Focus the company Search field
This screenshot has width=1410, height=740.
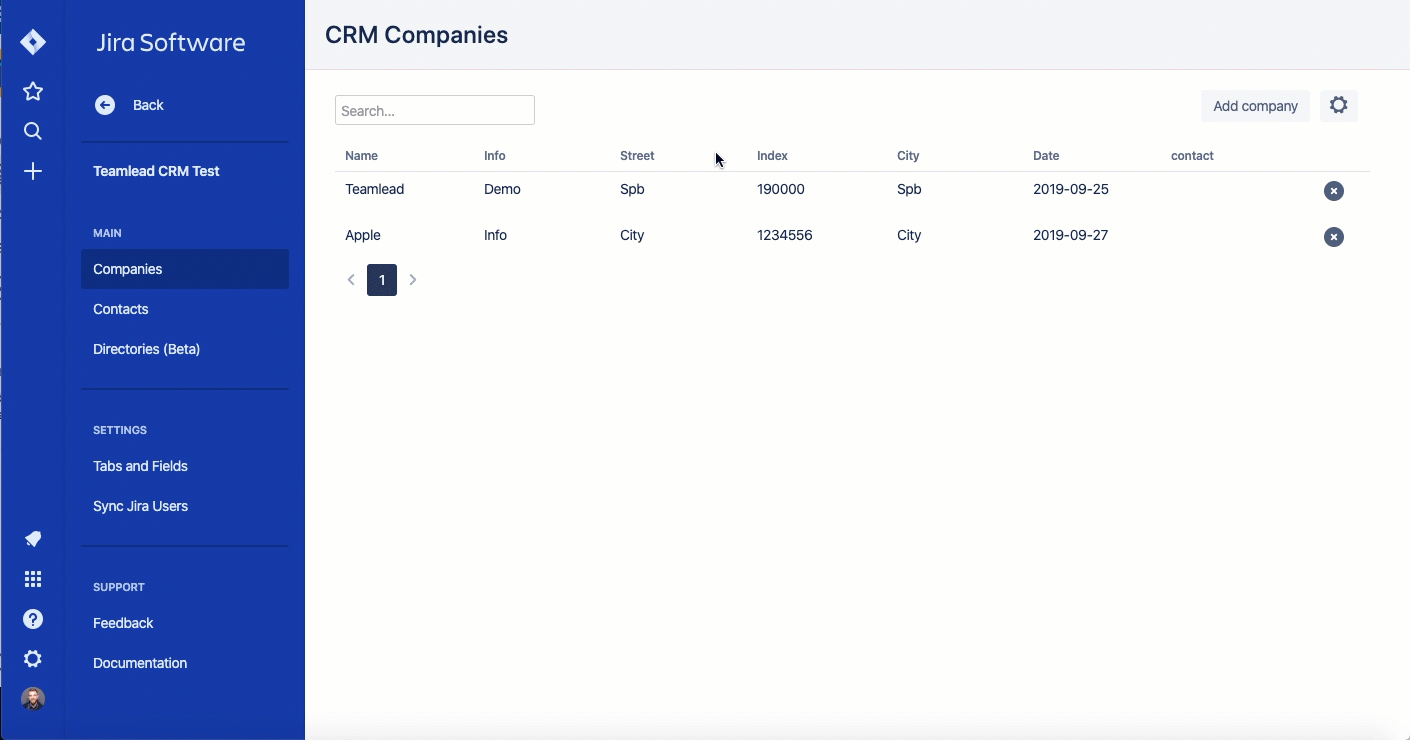(434, 110)
